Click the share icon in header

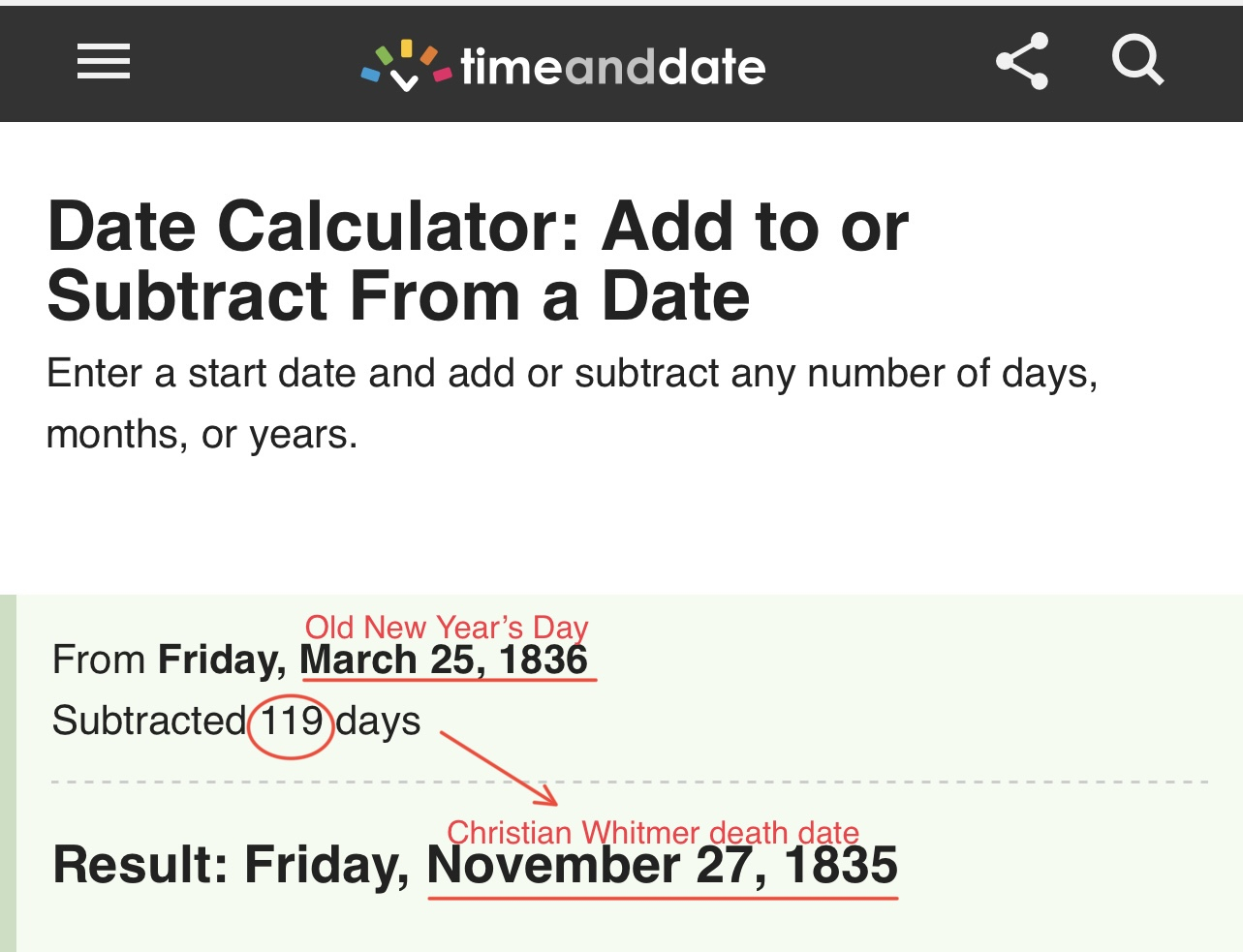click(x=1022, y=62)
